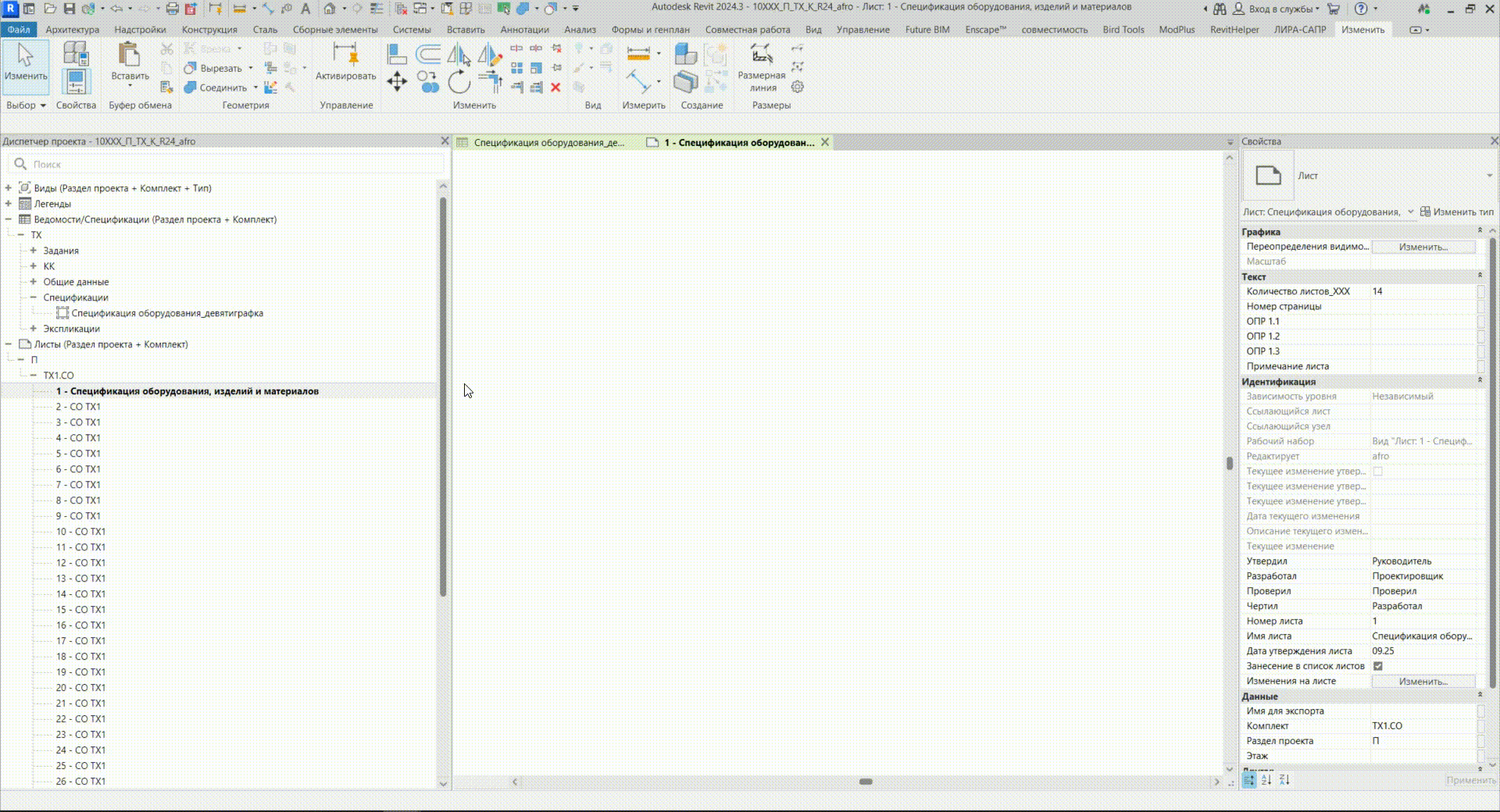Open the Архитектура ribbon tab
This screenshot has width=1500, height=812.
coord(72,30)
